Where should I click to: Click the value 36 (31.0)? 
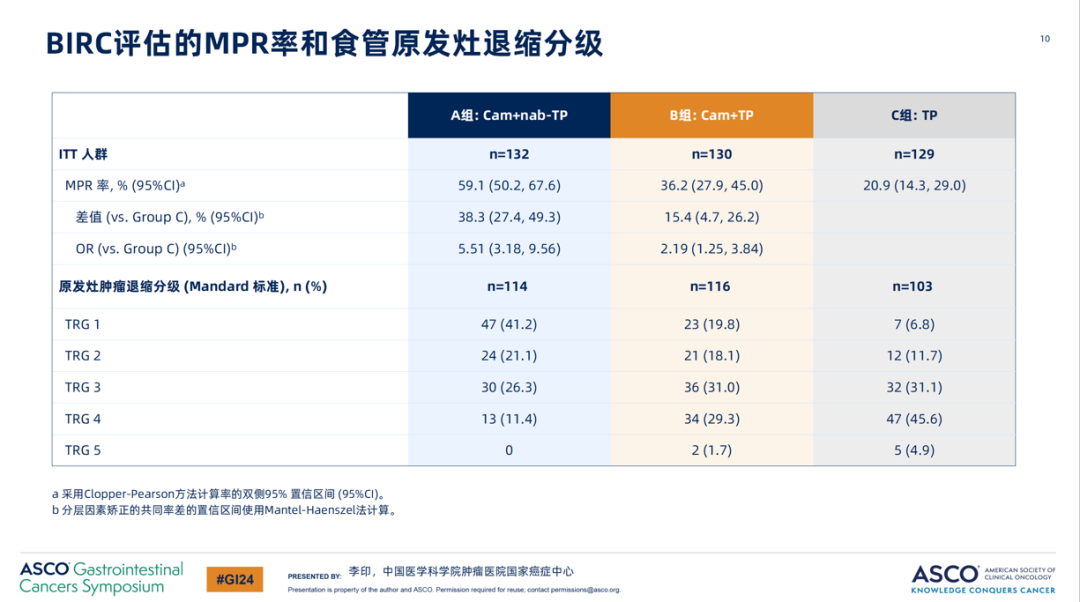(712, 387)
